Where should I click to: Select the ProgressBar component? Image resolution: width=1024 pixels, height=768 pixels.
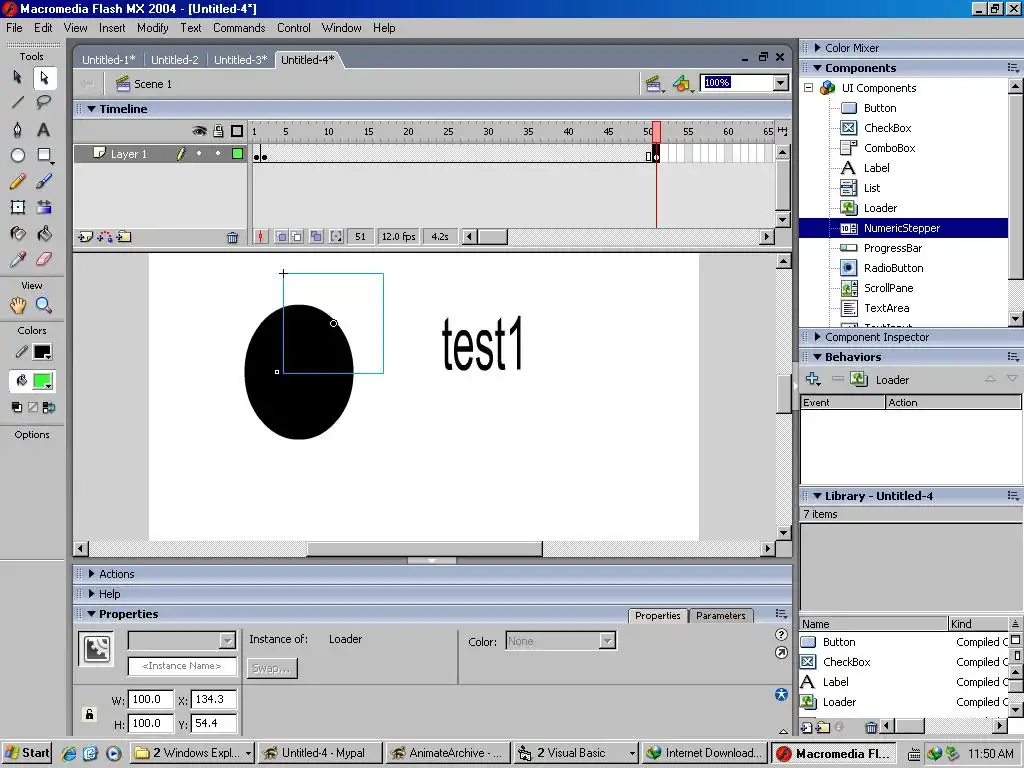pyautogui.click(x=892, y=248)
